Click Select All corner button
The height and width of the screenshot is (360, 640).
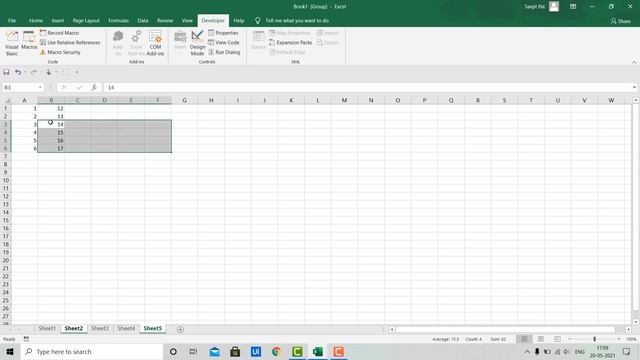point(6,100)
